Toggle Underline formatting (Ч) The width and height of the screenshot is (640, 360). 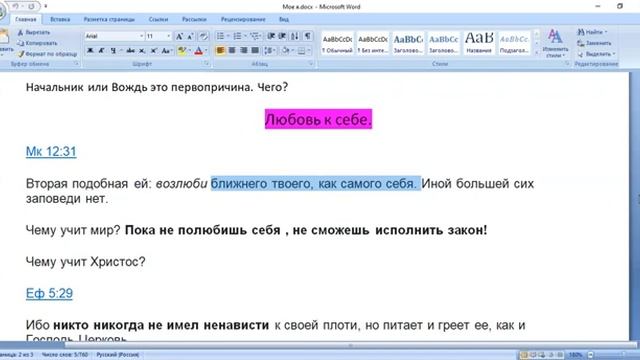(x=113, y=51)
